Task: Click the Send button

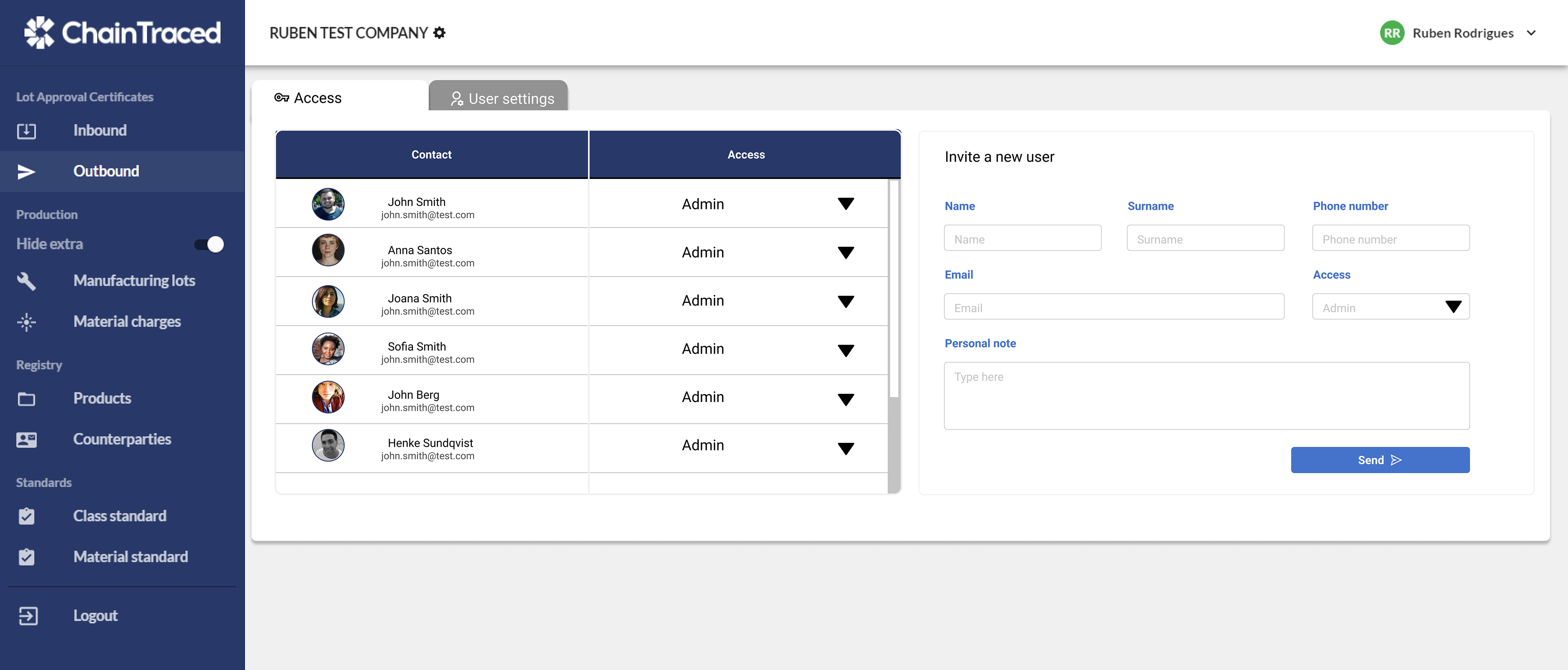Action: (x=1380, y=460)
